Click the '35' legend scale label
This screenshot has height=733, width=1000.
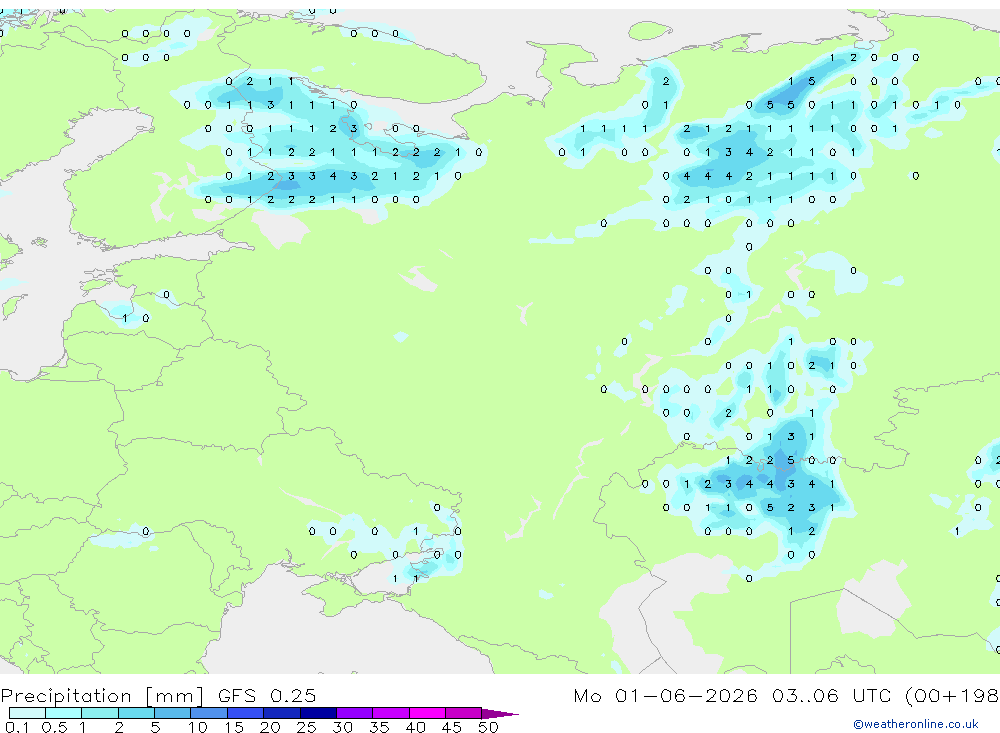coord(379,727)
